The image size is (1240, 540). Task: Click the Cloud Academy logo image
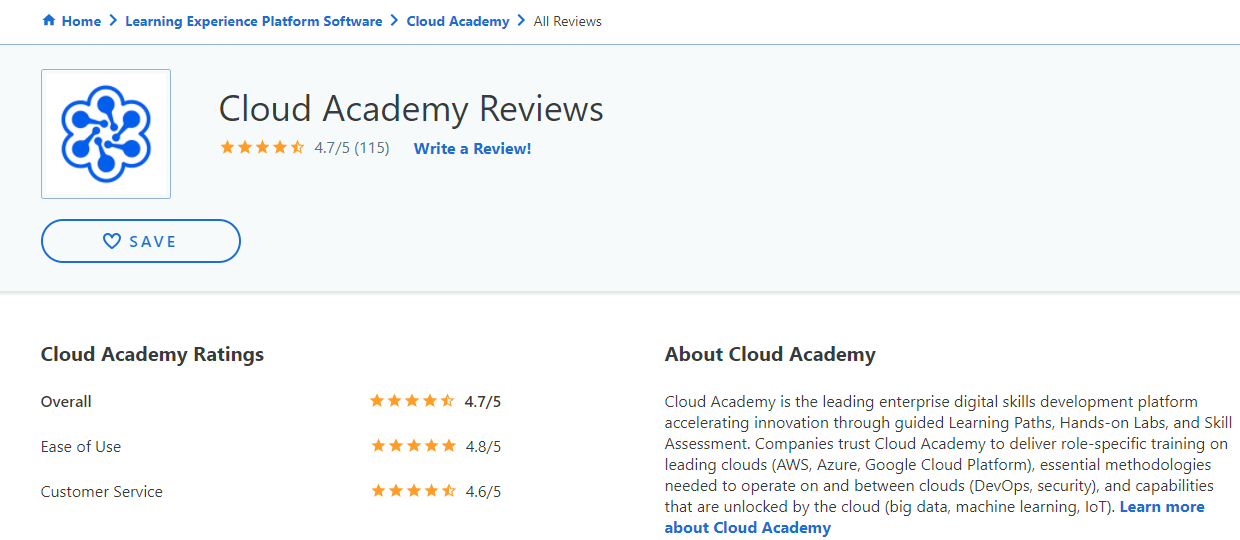[106, 134]
